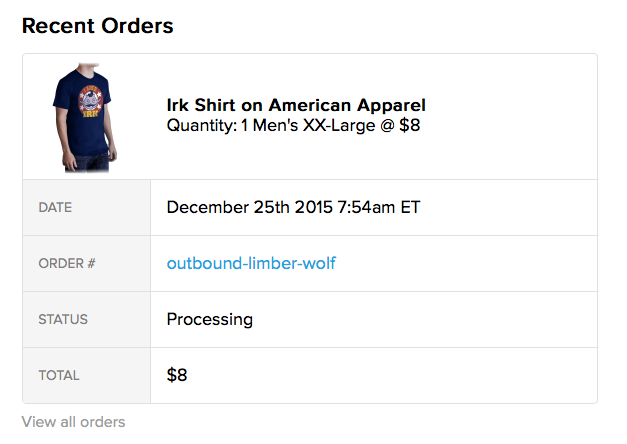Viewport: 627px width, 444px height.
Task: Click the circular logo printed on the shirt
Action: click(85, 102)
